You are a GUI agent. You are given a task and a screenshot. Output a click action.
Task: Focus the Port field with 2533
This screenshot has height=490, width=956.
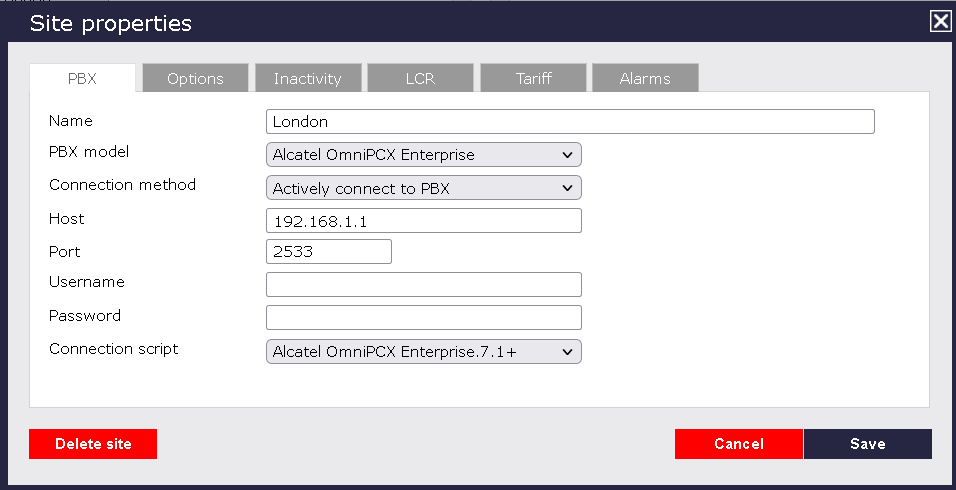328,252
